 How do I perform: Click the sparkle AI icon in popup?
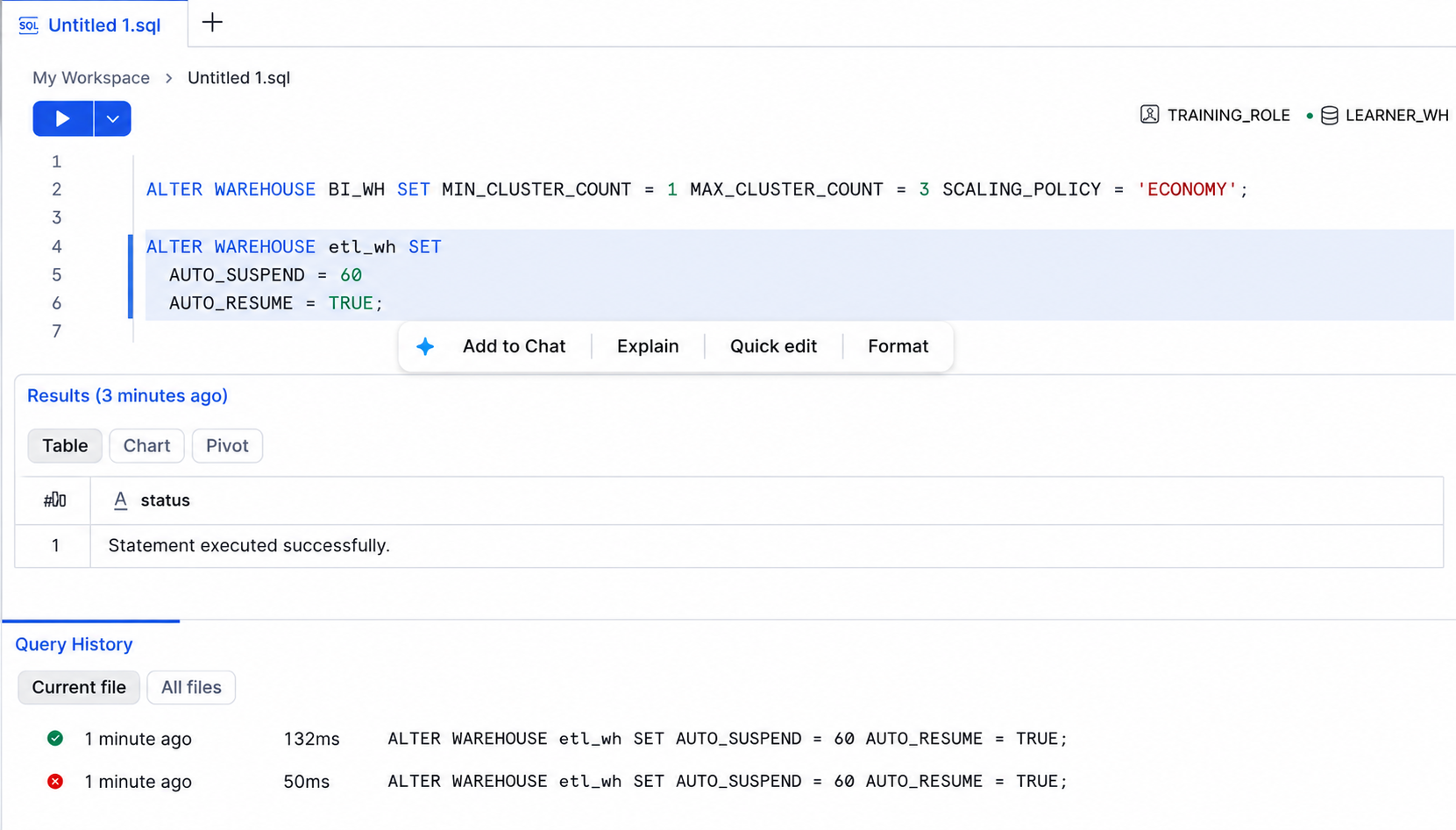[x=425, y=346]
